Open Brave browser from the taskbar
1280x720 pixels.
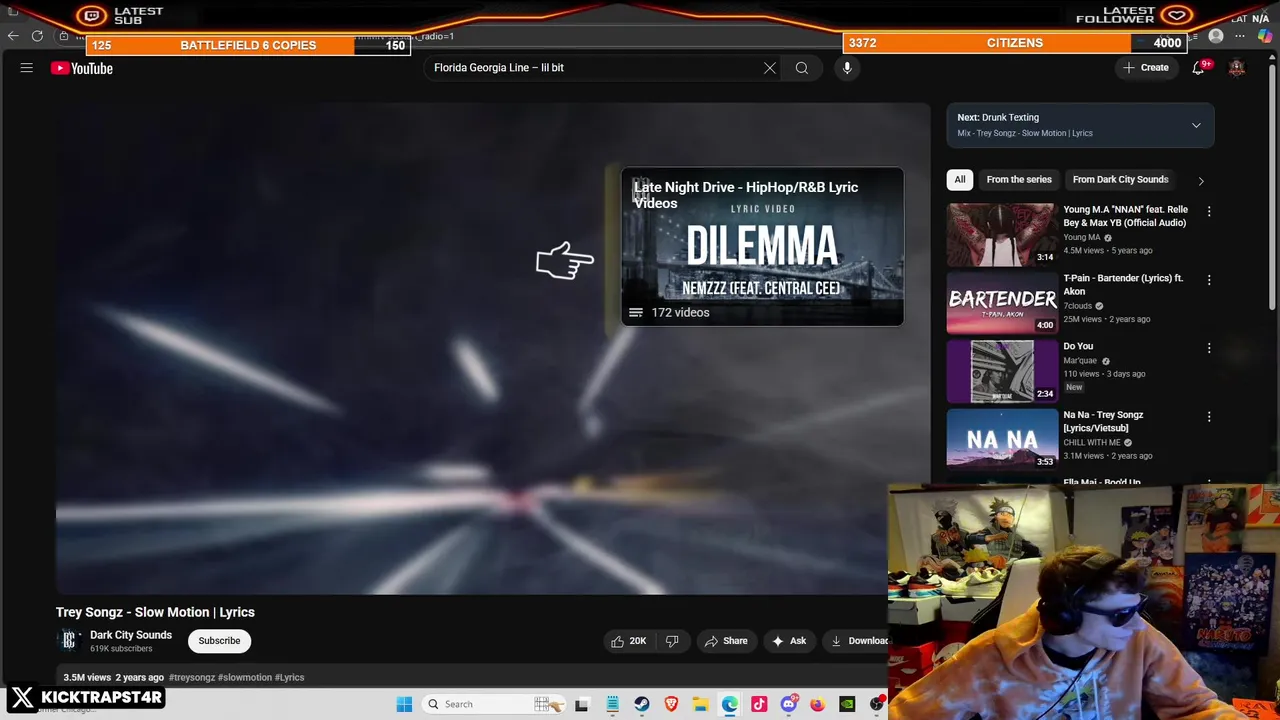[671, 704]
